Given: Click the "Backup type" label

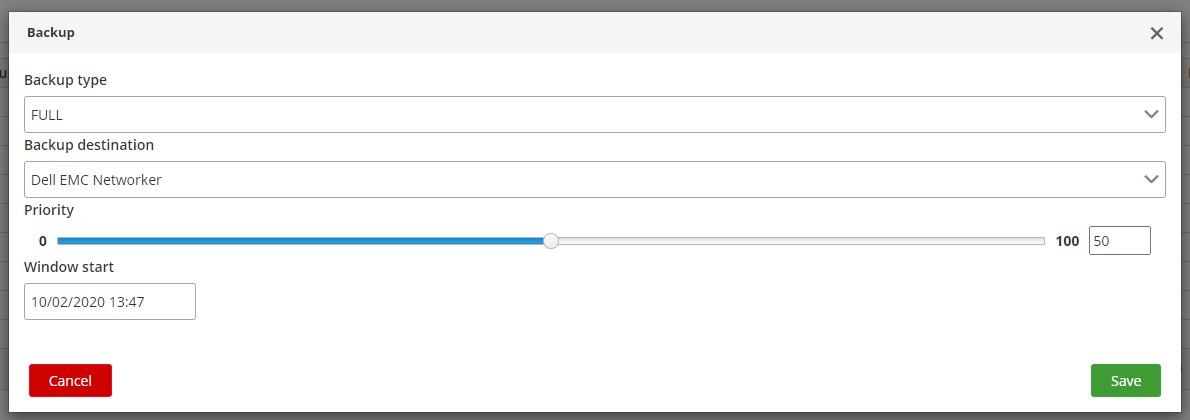Looking at the screenshot, I should (x=65, y=80).
